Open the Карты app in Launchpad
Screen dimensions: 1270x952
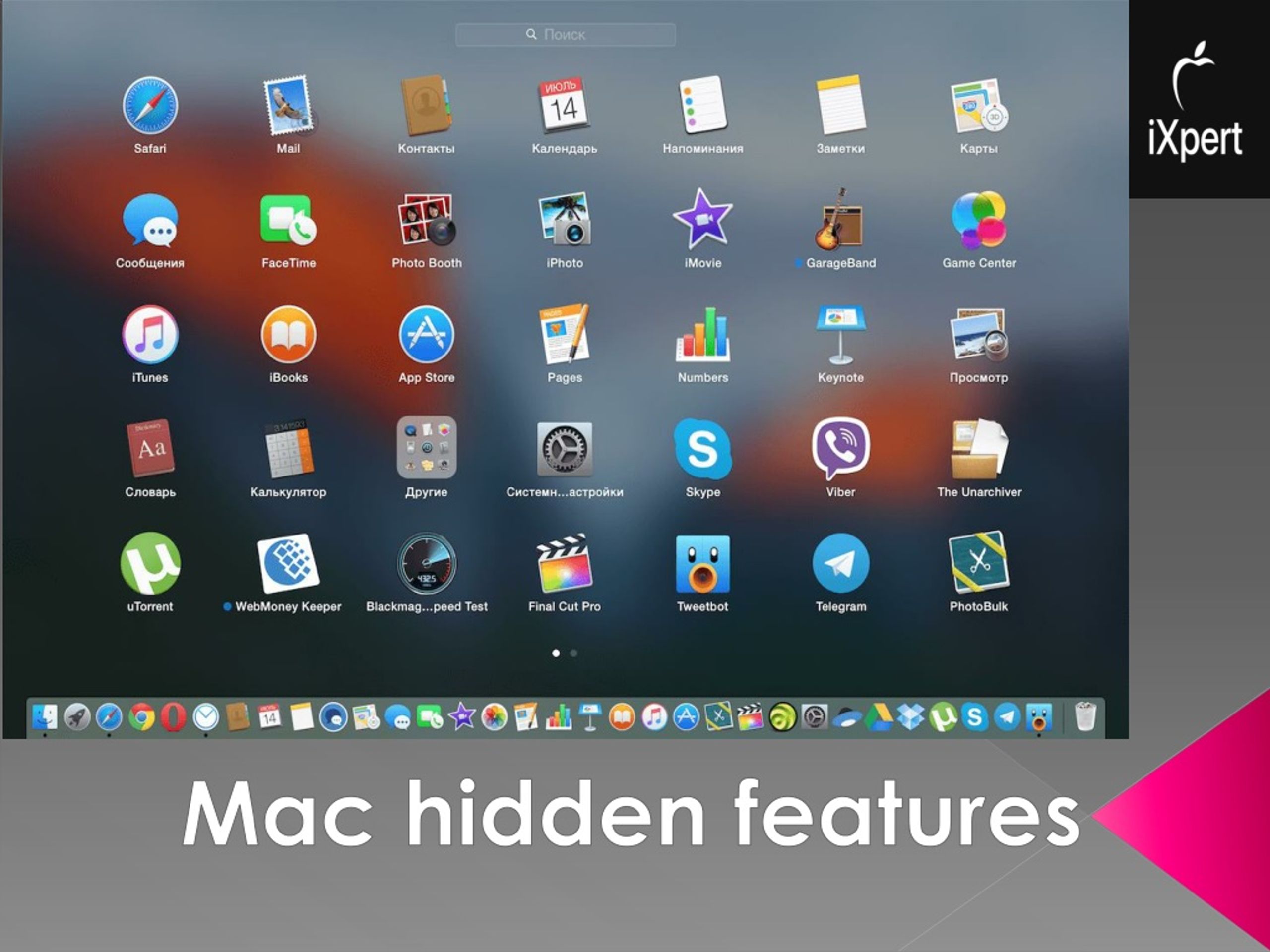point(979,106)
